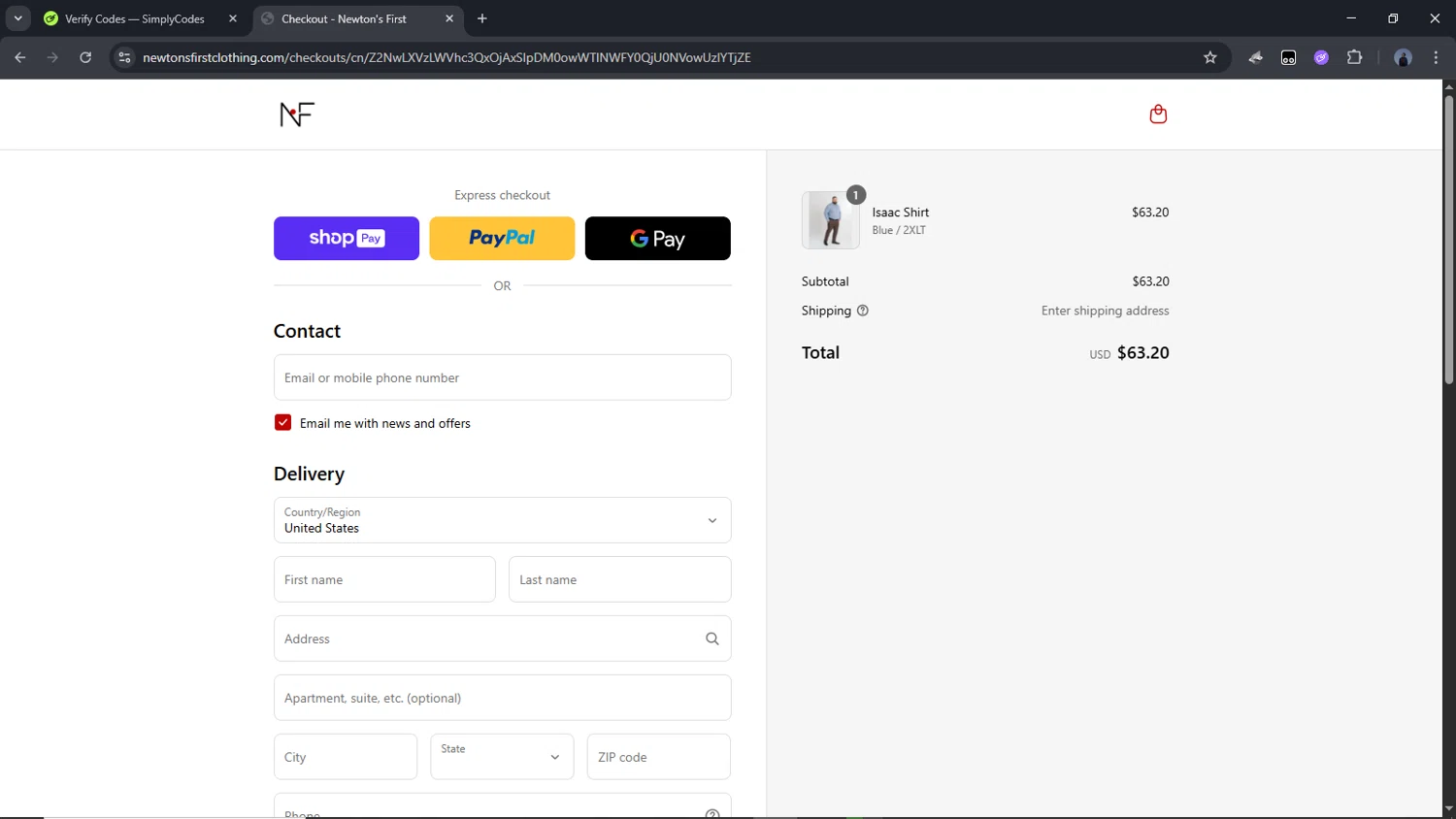Open the Chrome profile avatar
This screenshot has width=1456, height=819.
[x=1403, y=57]
